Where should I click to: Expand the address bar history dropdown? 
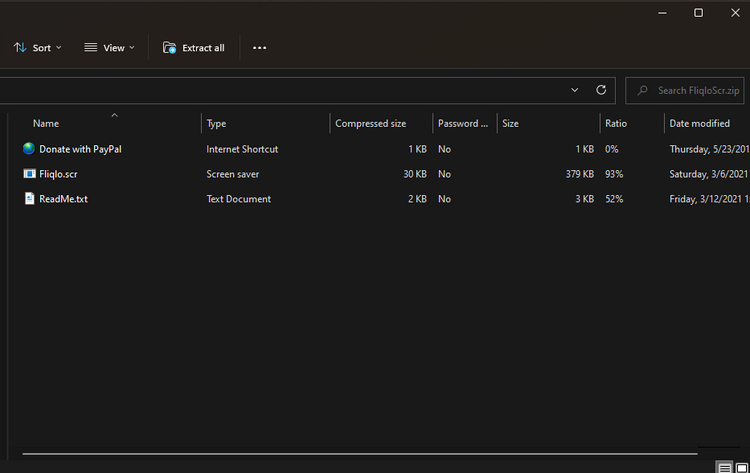click(x=574, y=90)
